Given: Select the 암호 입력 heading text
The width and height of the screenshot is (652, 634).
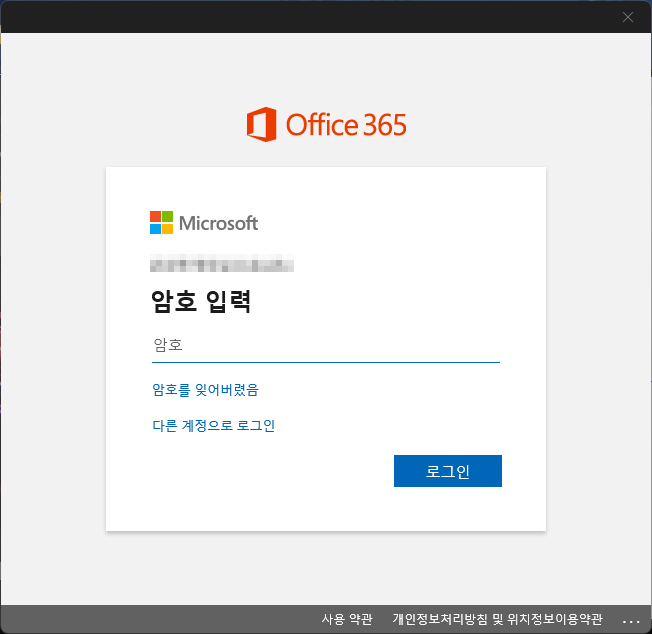Looking at the screenshot, I should click(x=201, y=301).
